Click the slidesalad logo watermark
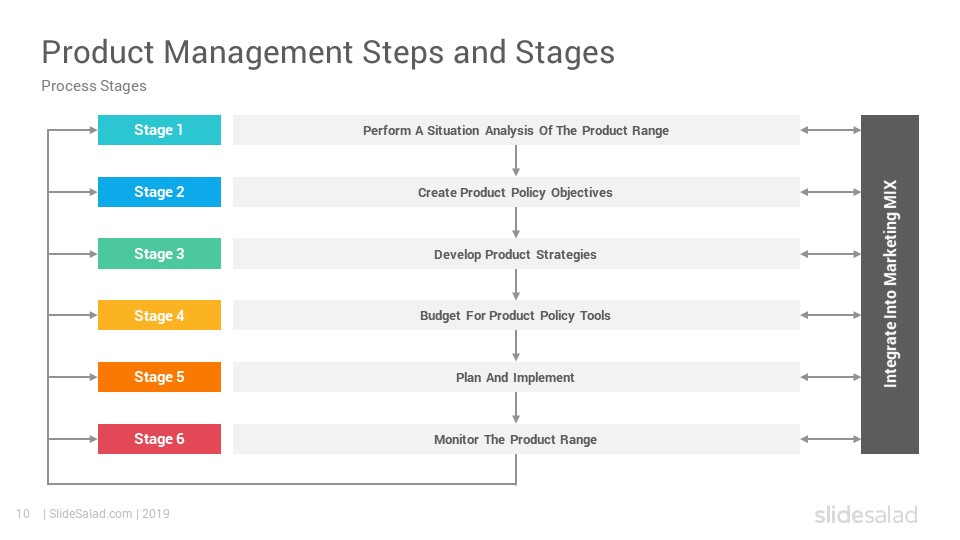The image size is (960, 540). coord(866,515)
